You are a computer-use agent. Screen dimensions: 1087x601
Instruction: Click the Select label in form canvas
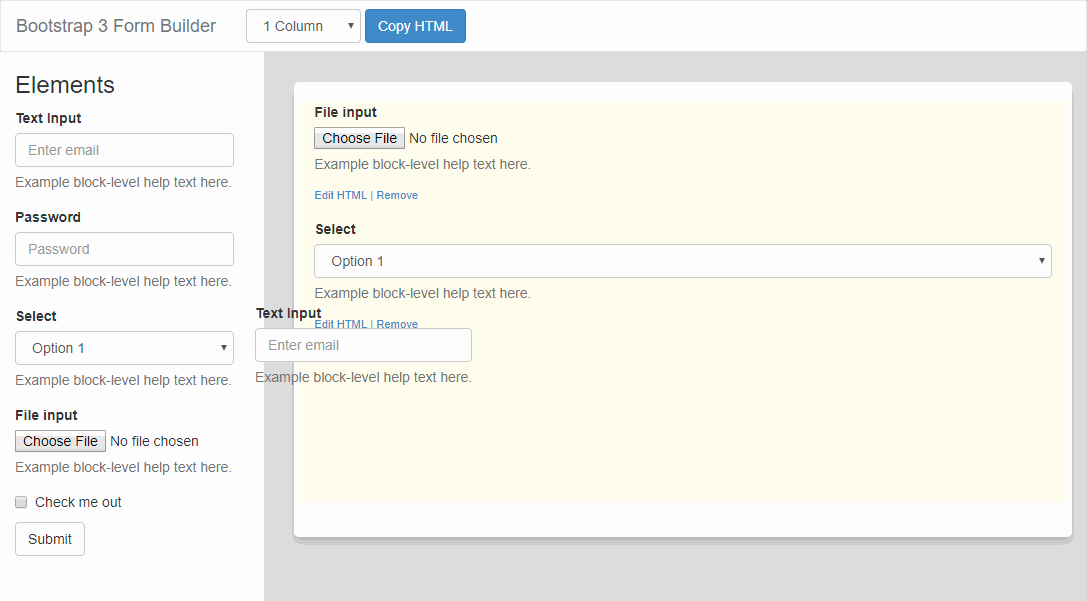click(x=335, y=229)
